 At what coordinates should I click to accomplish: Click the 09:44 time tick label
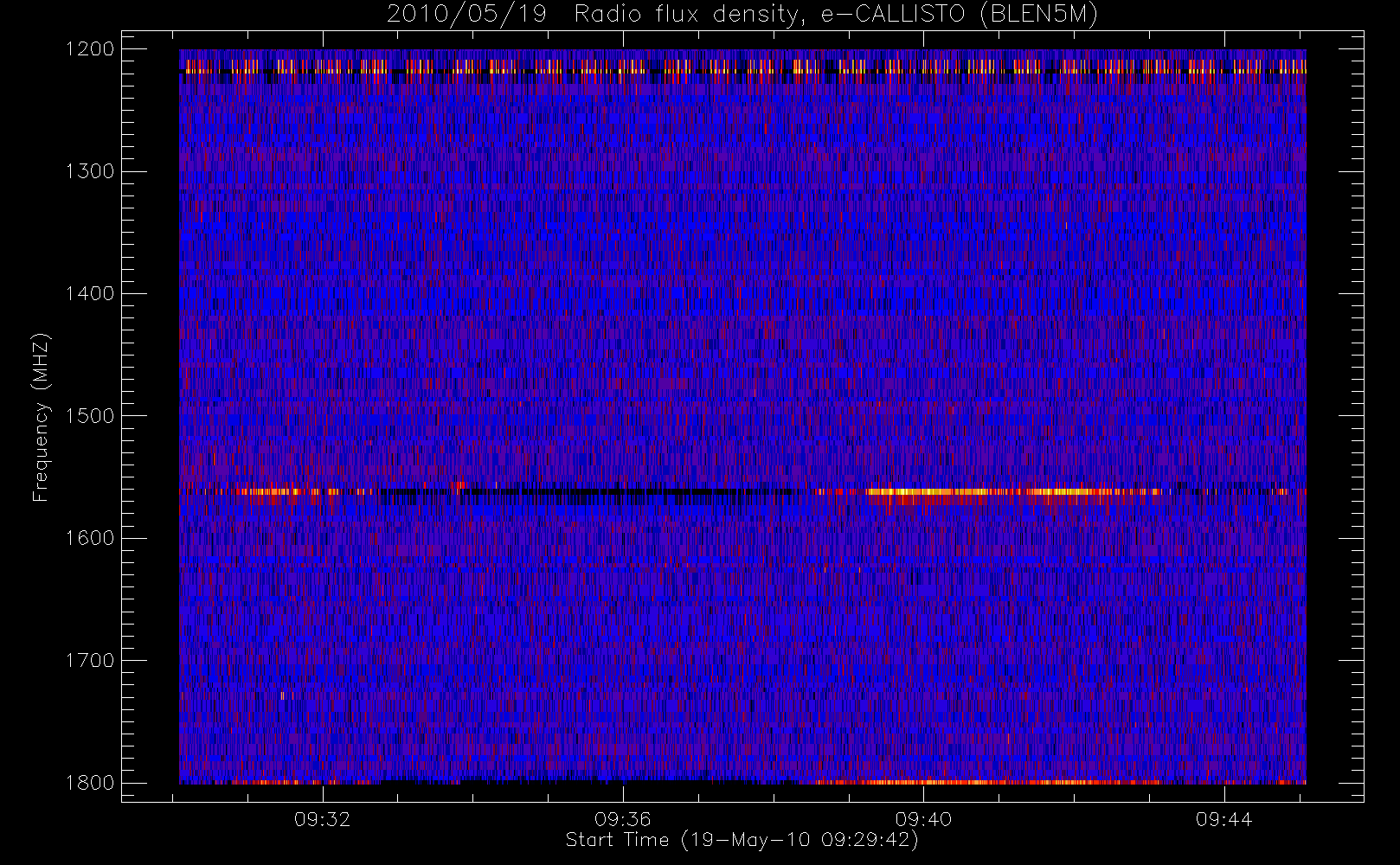1223,819
